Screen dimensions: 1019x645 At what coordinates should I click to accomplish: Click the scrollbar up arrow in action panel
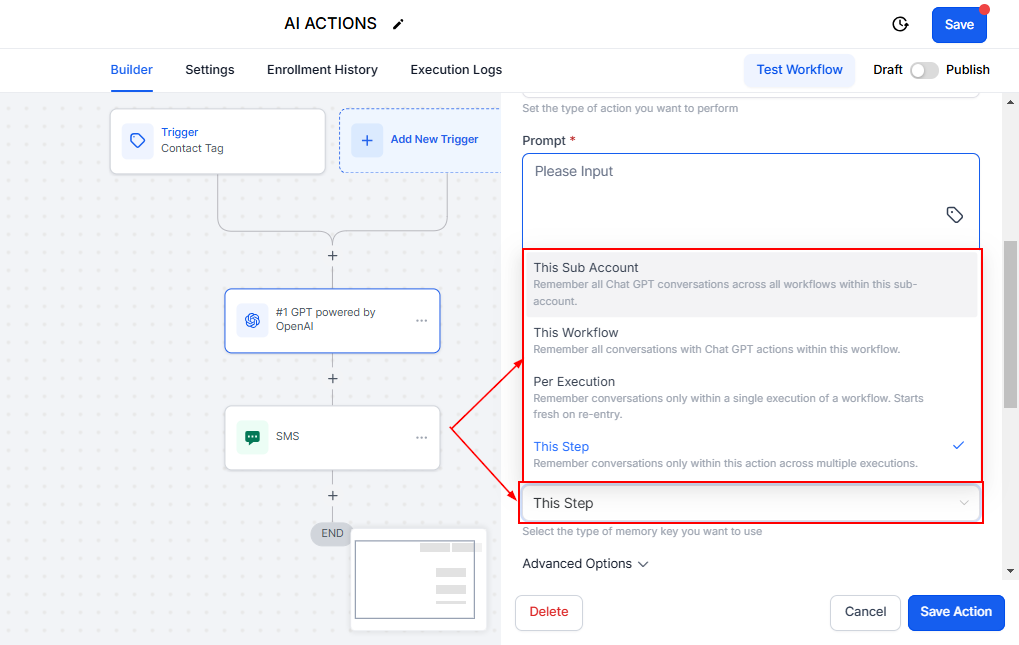click(x=1010, y=102)
